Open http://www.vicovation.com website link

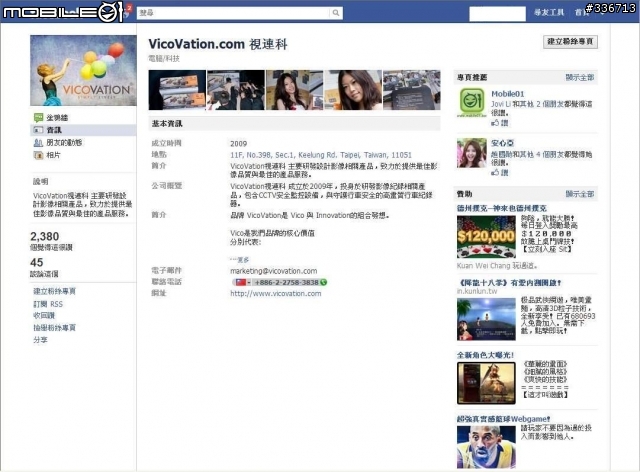pos(276,294)
